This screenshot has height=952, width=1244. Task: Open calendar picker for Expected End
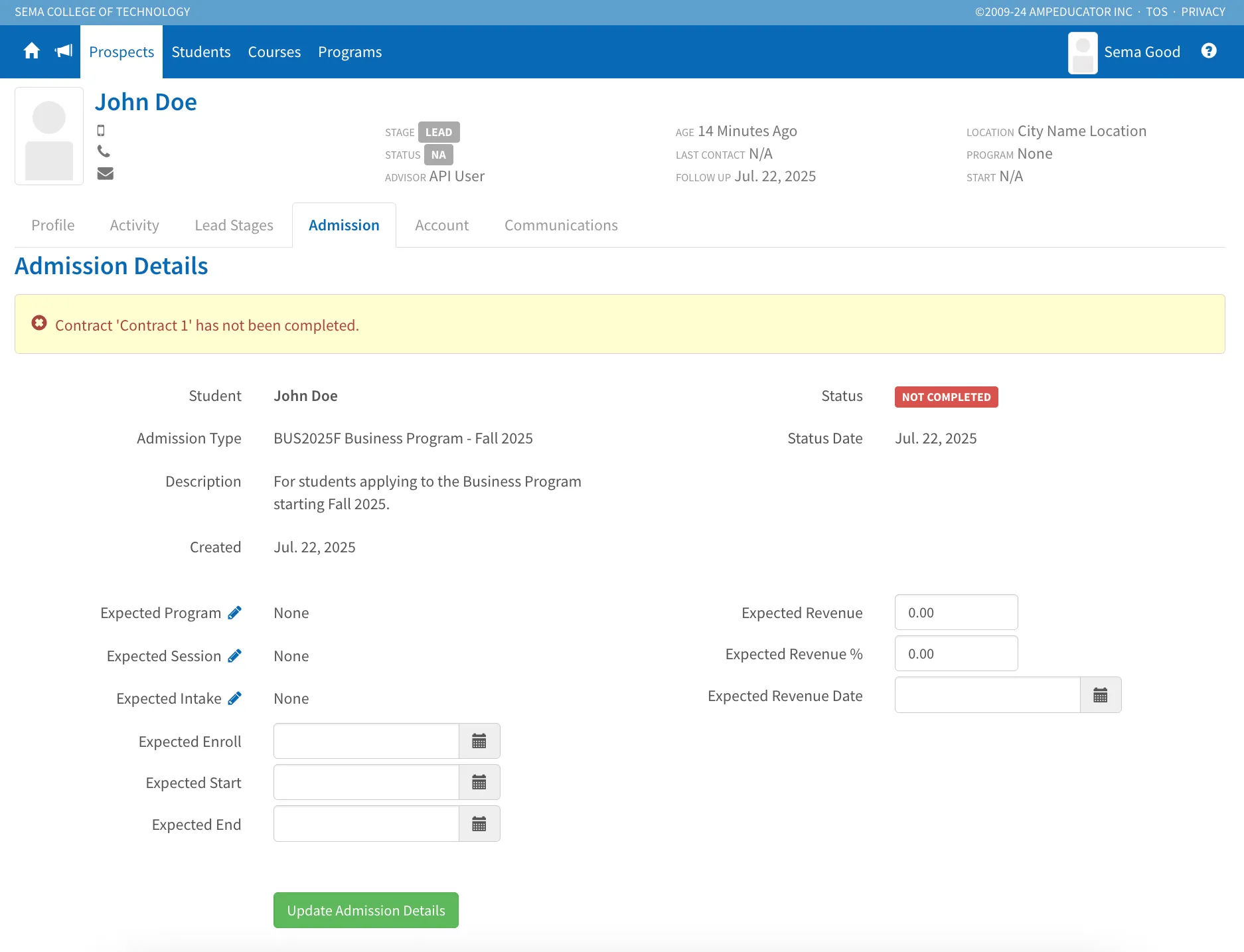(x=479, y=824)
